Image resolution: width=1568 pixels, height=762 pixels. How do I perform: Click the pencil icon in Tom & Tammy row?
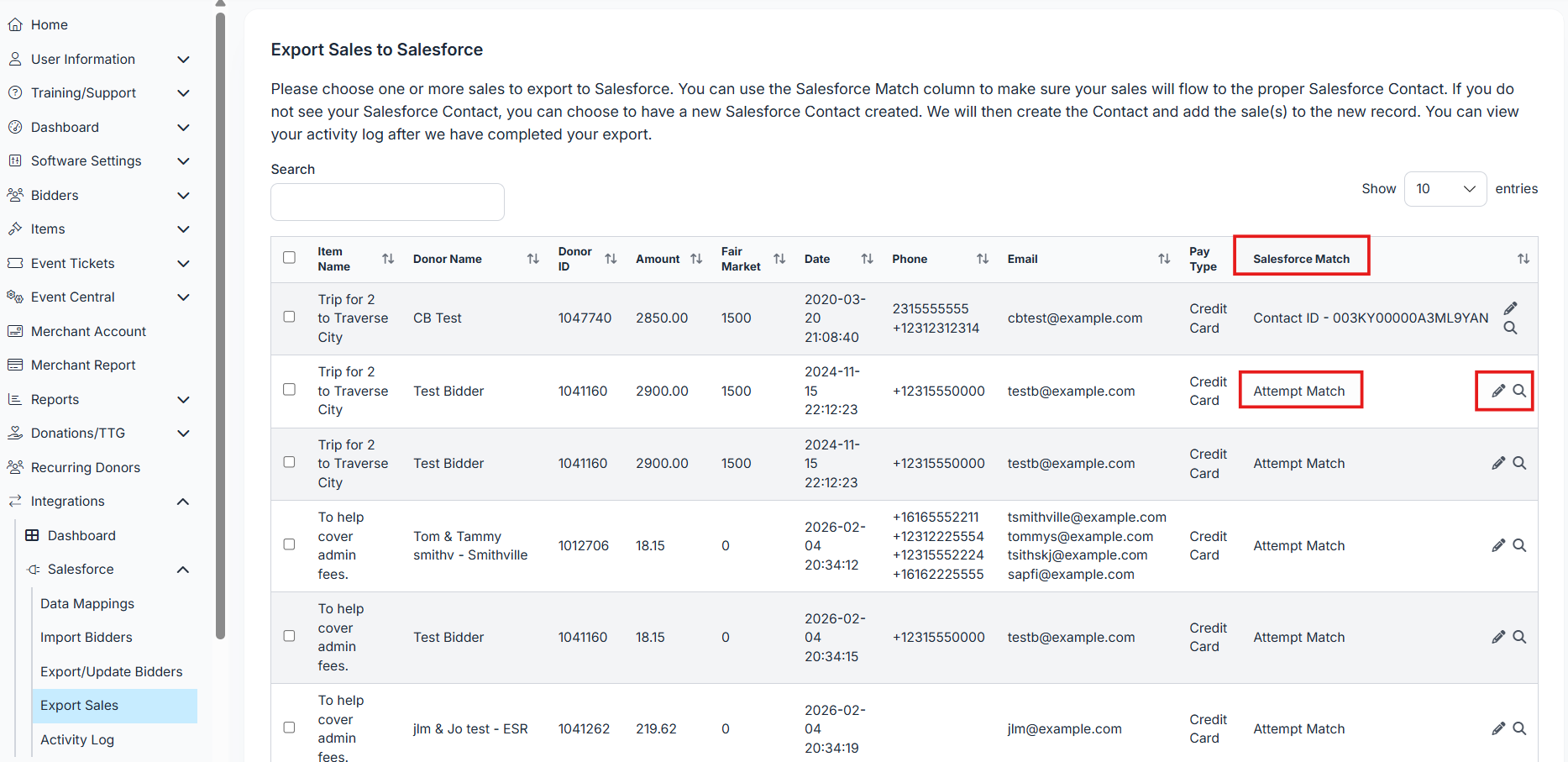click(x=1498, y=545)
